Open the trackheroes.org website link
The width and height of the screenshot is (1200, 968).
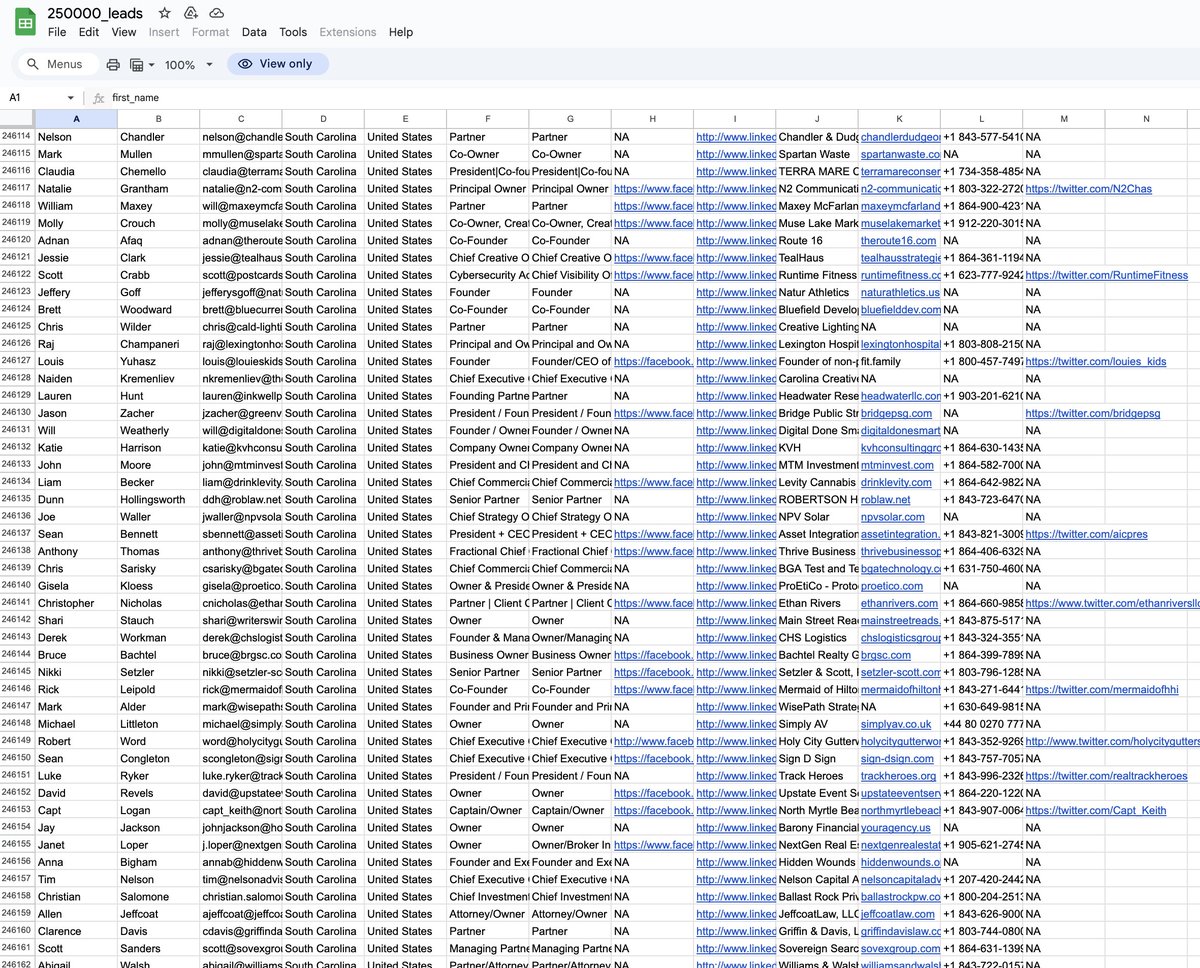(x=898, y=776)
